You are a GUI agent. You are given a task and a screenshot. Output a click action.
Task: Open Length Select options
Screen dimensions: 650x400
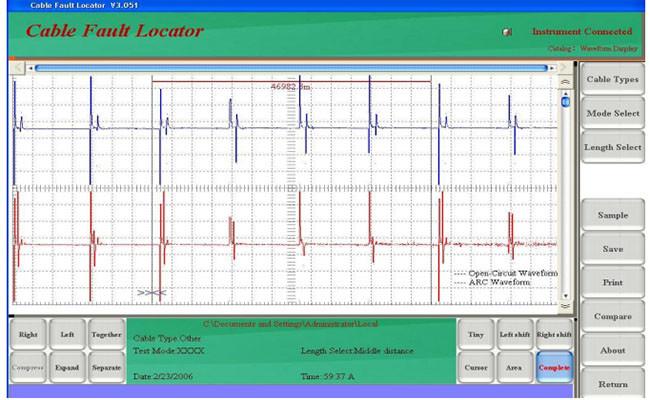(x=612, y=147)
